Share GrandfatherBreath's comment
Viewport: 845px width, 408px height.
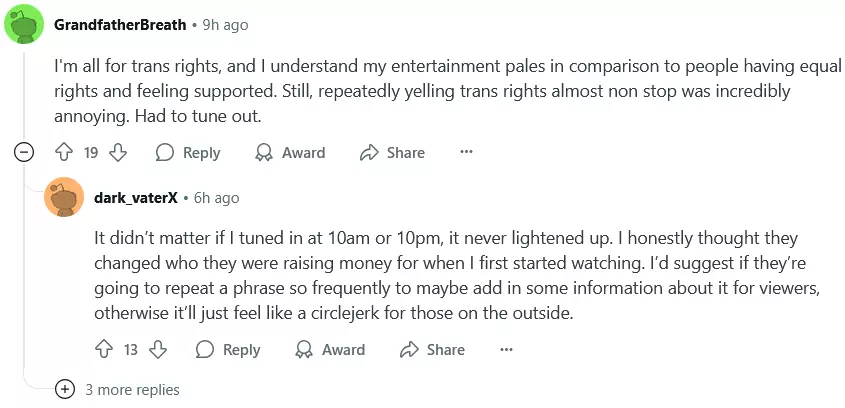392,153
